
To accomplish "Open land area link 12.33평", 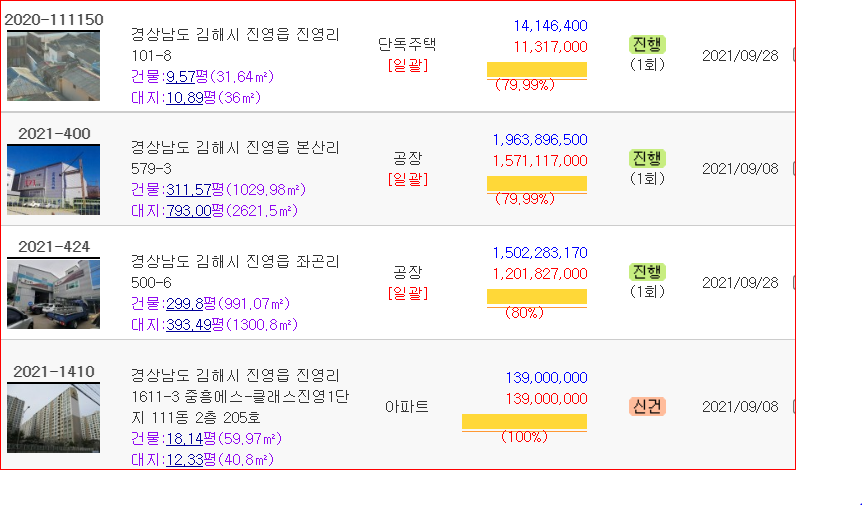I will point(185,459).
